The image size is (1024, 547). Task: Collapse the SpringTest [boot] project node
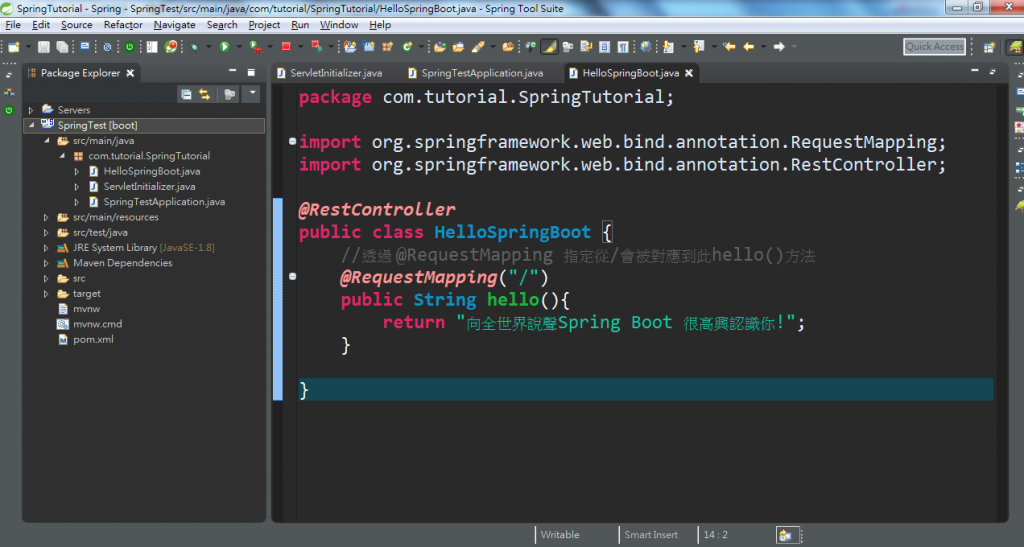[x=31, y=125]
